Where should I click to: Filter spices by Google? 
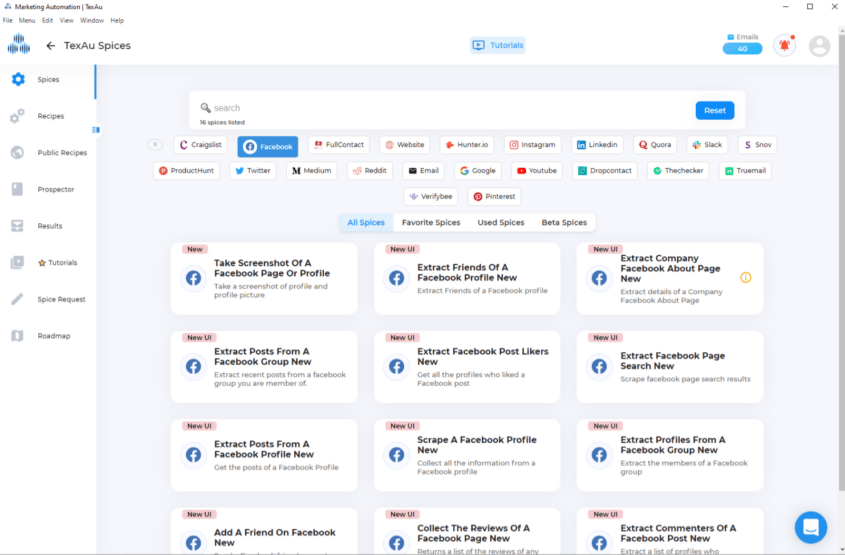point(477,170)
